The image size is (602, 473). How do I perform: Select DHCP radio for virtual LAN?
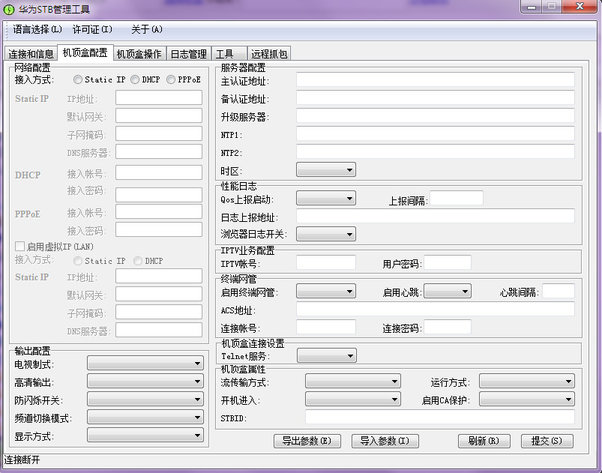148,261
